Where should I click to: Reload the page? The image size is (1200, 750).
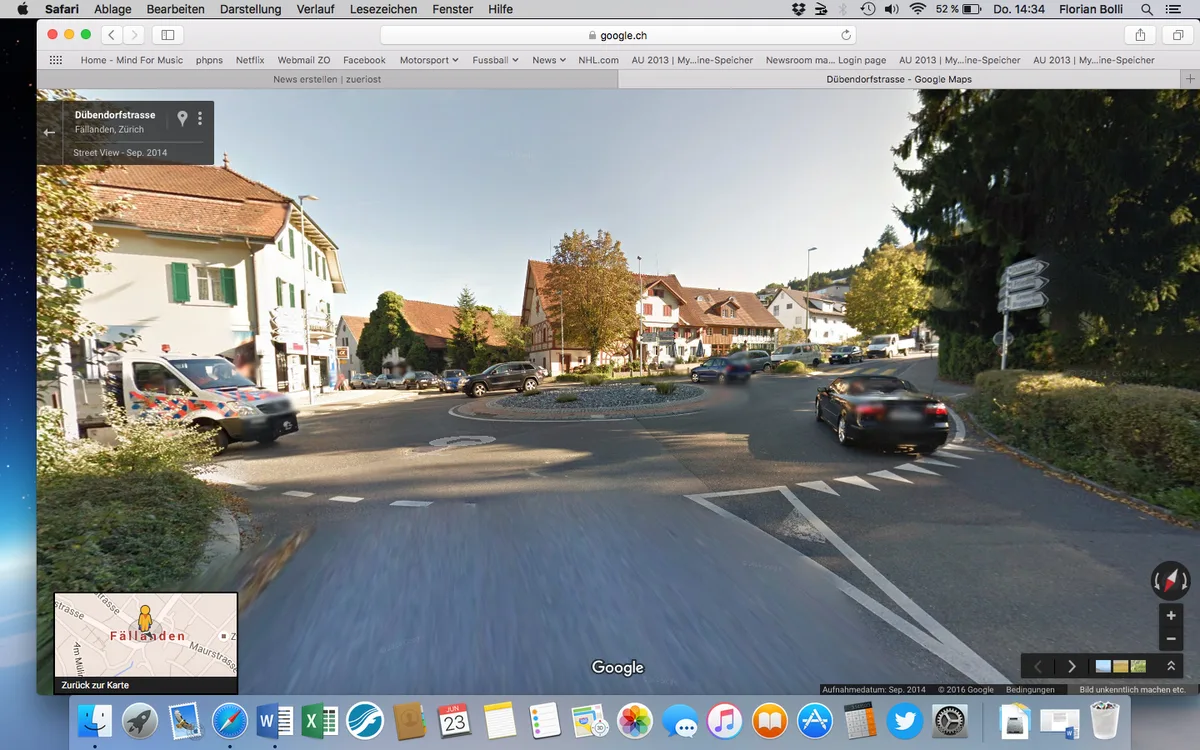846,35
